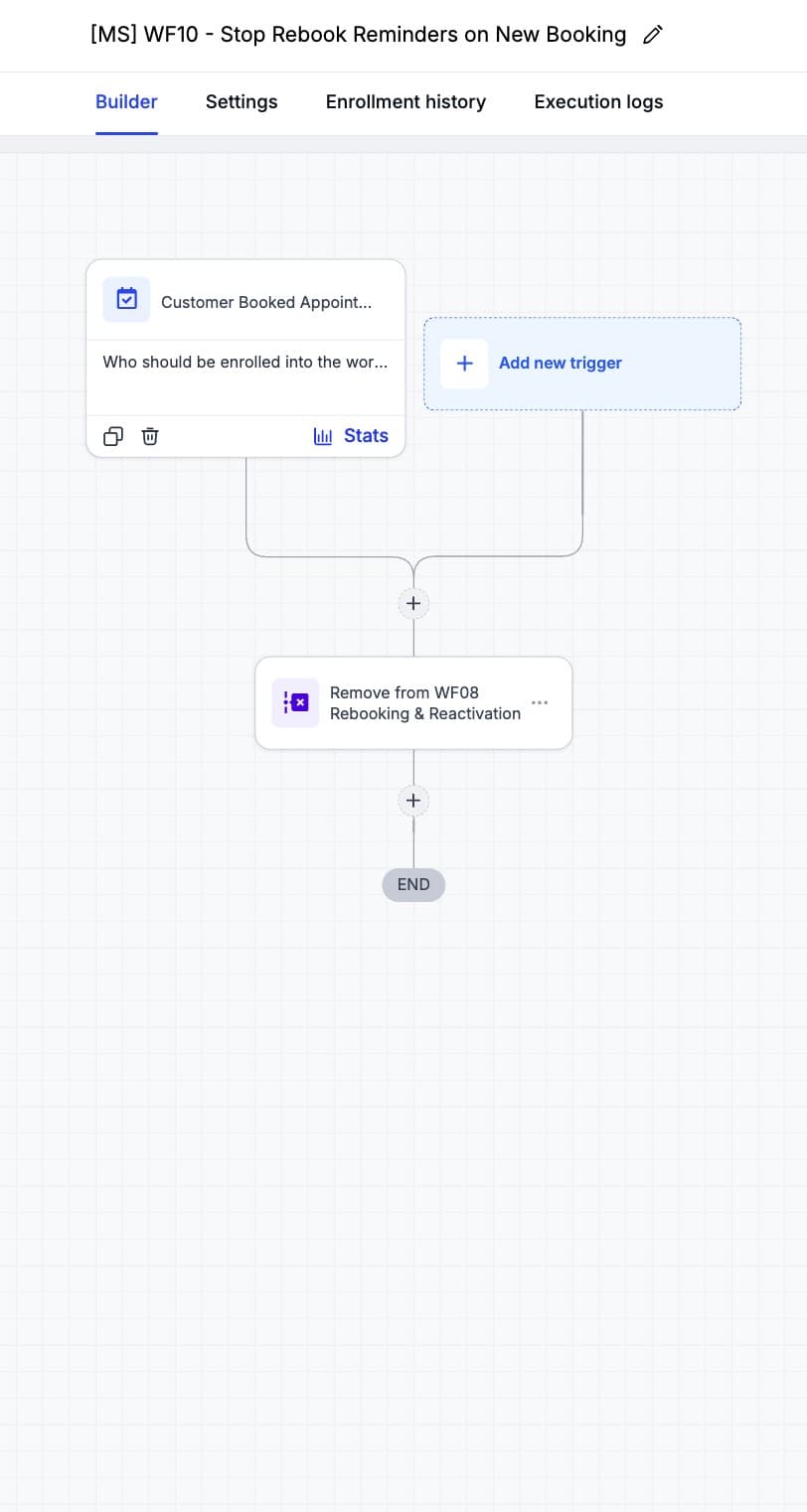The height and width of the screenshot is (1512, 807).
Task: Switch to the Builder tab
Action: pos(126,101)
